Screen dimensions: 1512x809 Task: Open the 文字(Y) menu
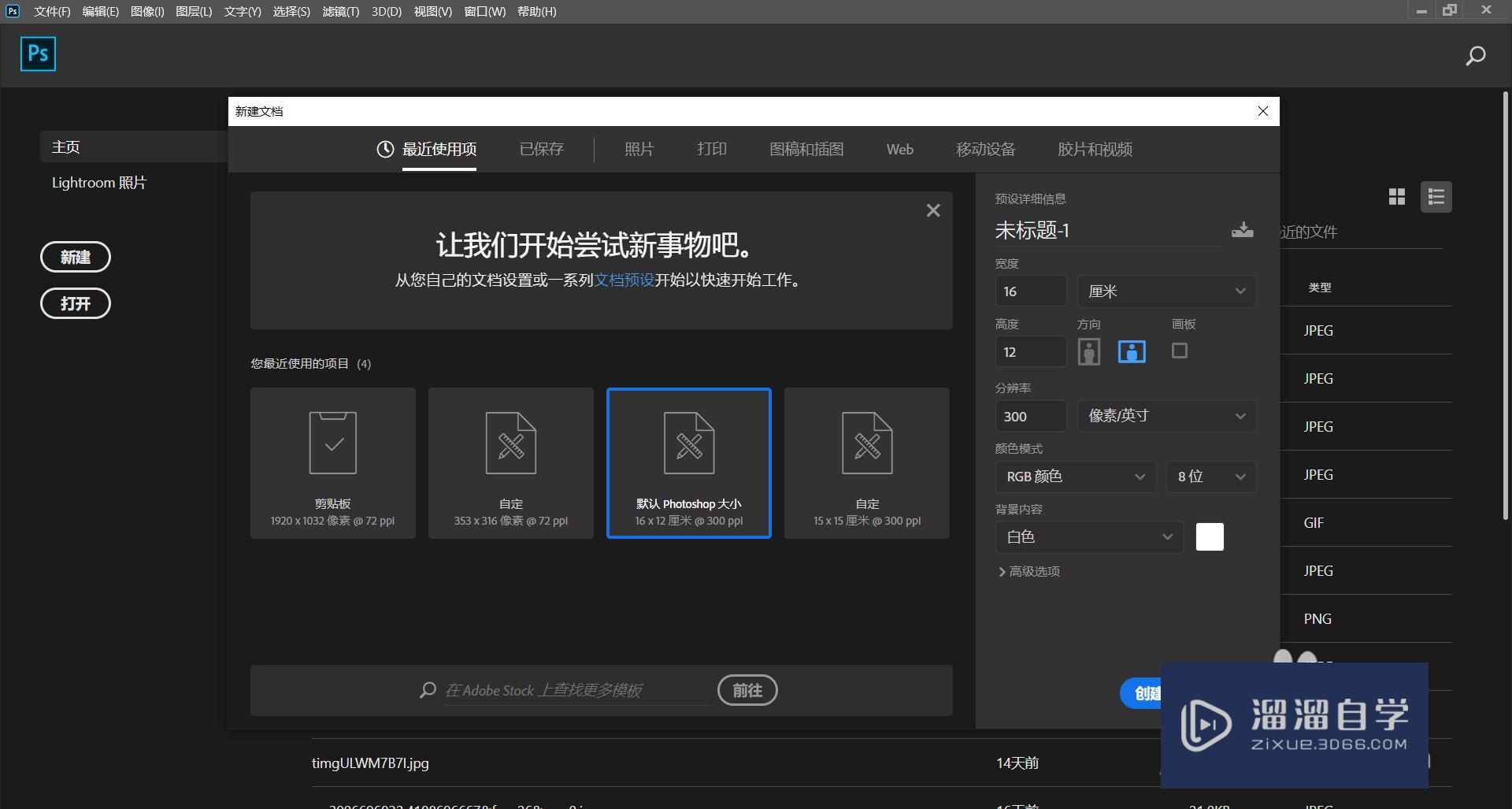coord(243,12)
